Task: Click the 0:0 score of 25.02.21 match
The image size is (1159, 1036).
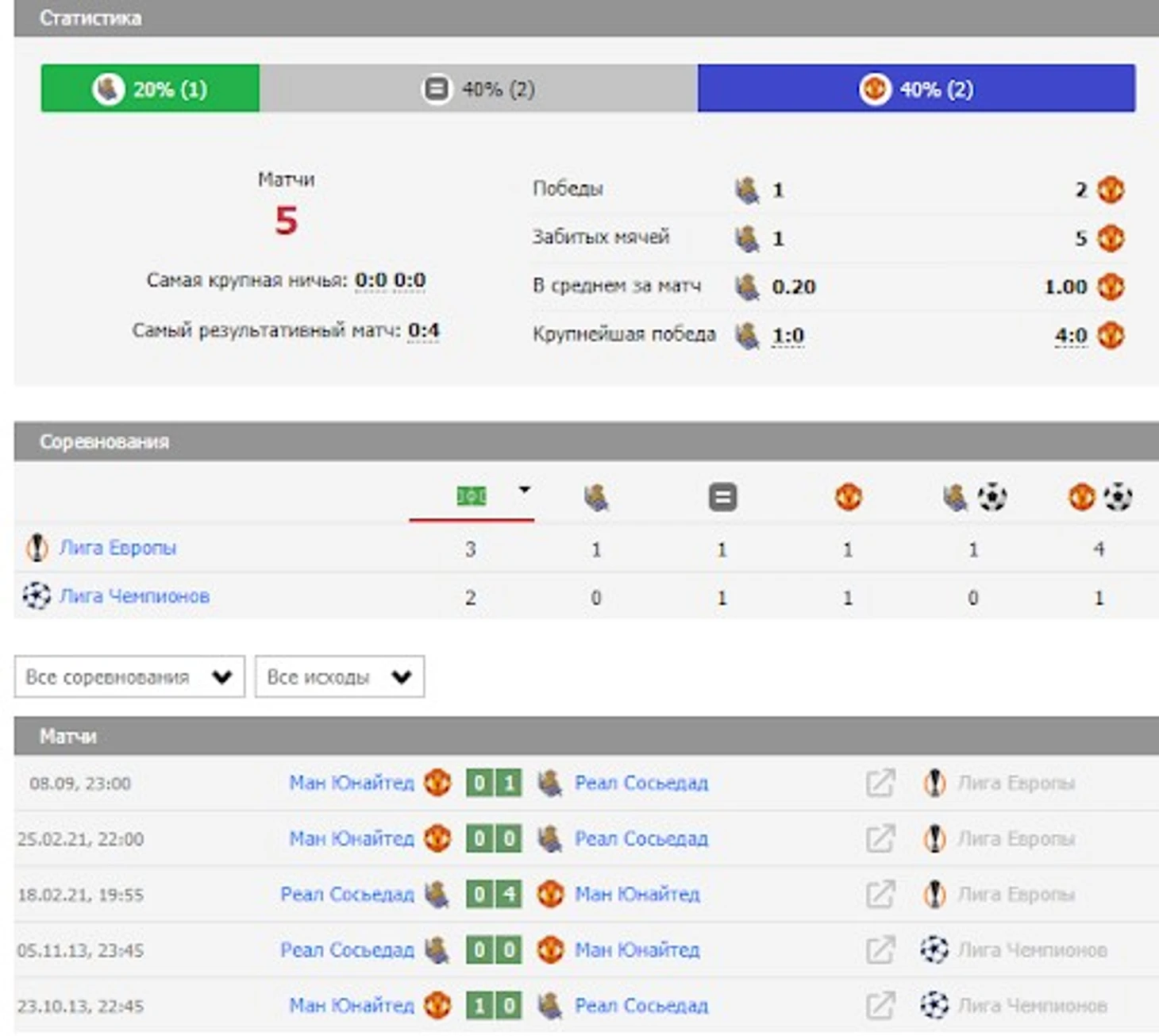Action: click(x=494, y=839)
